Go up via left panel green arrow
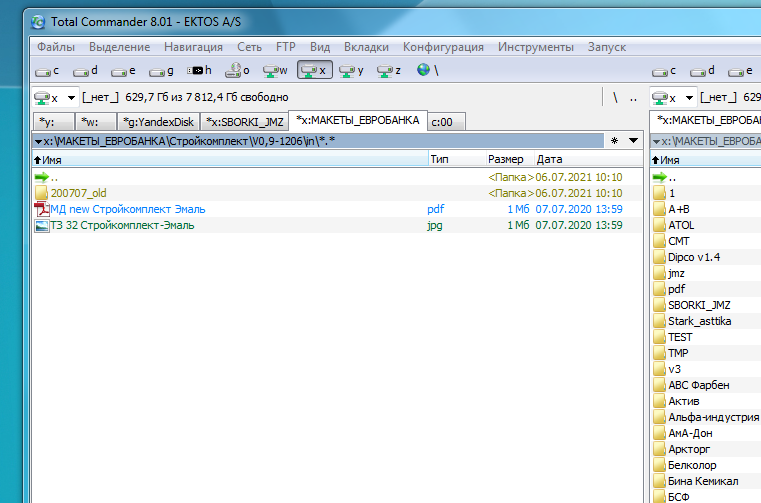The width and height of the screenshot is (761, 503). [42, 177]
